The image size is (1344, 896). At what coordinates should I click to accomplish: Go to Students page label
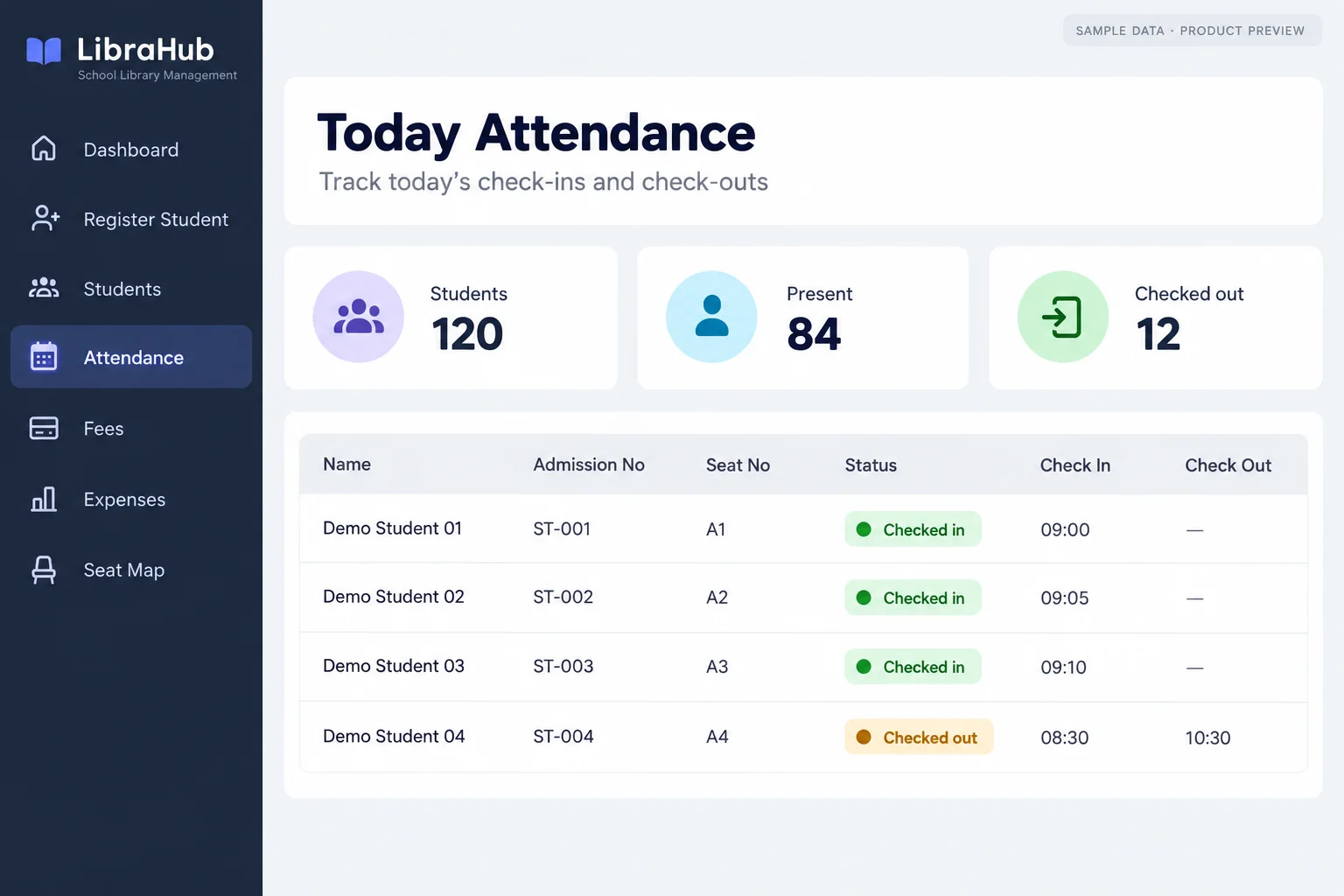click(122, 289)
